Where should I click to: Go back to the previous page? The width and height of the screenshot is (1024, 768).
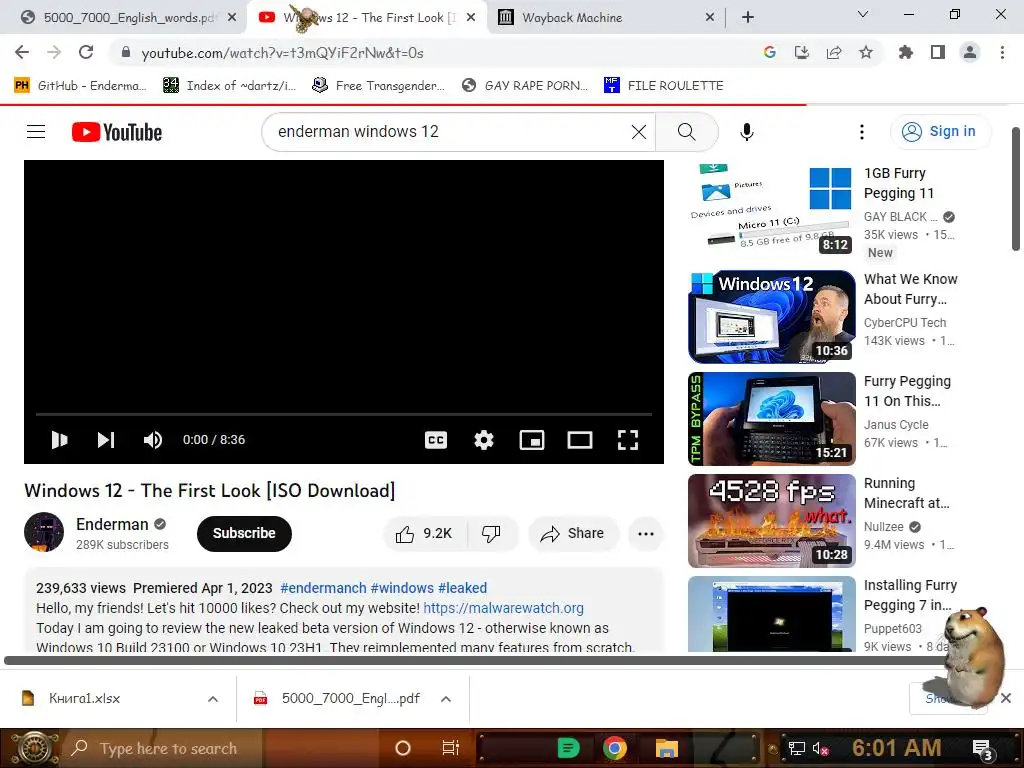(22, 52)
